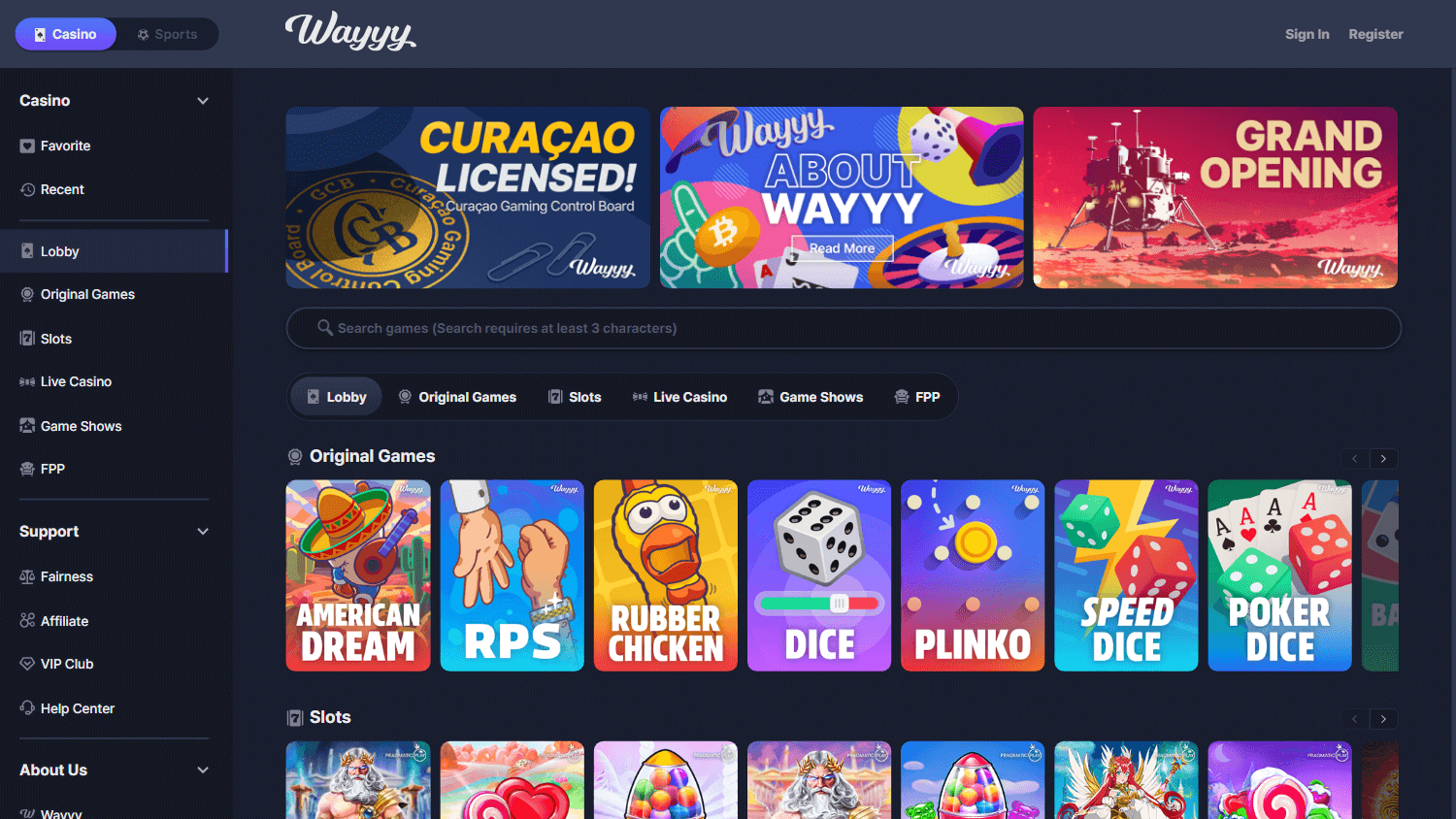
Task: Click Read More on About Wayyy banner
Action: pyautogui.click(x=842, y=248)
